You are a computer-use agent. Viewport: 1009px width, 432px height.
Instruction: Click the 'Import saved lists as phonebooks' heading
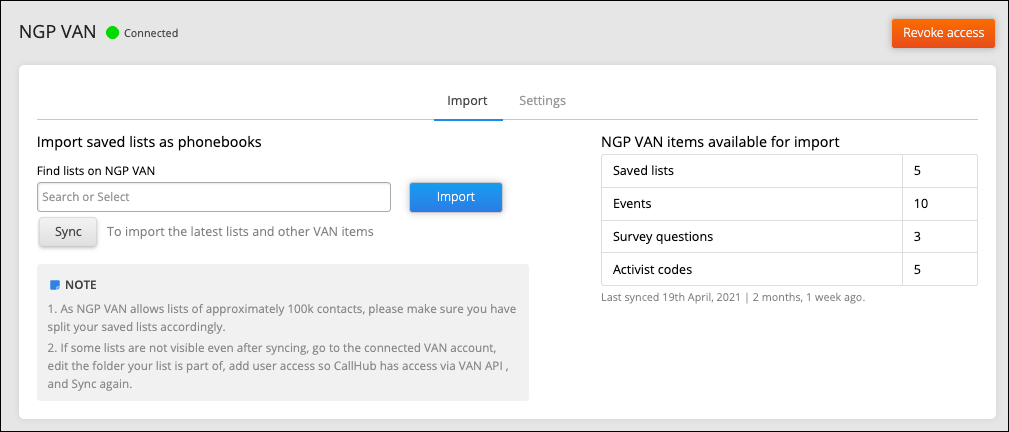(x=149, y=142)
